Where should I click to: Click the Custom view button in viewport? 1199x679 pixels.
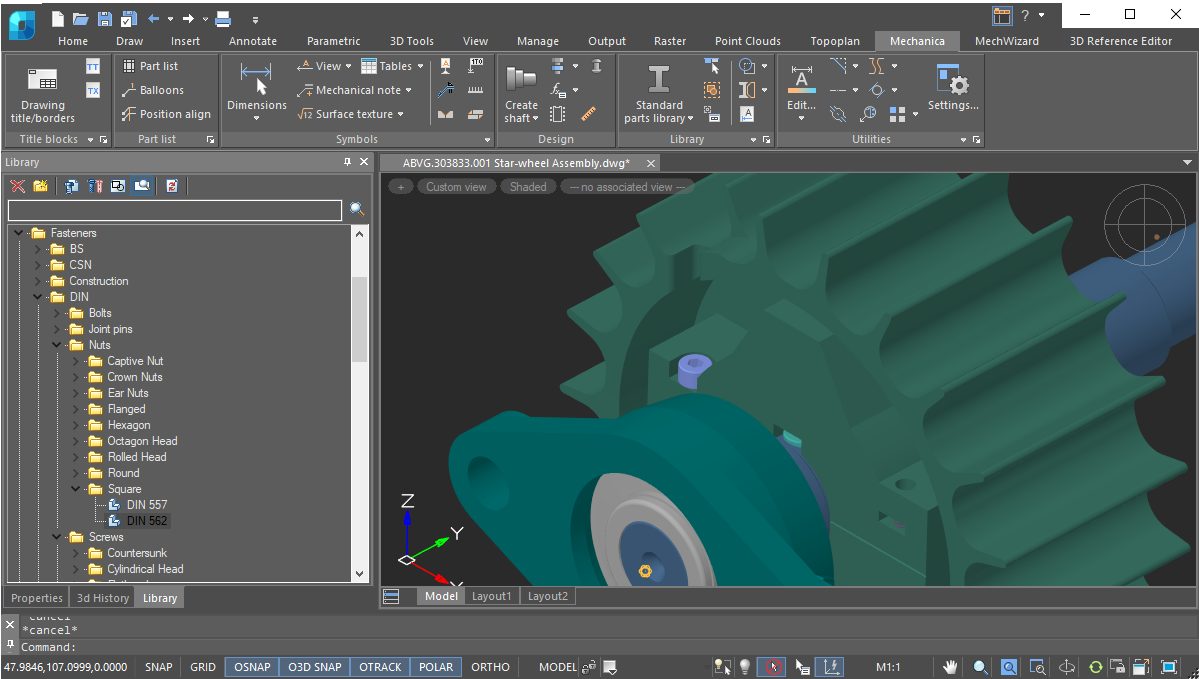click(456, 187)
